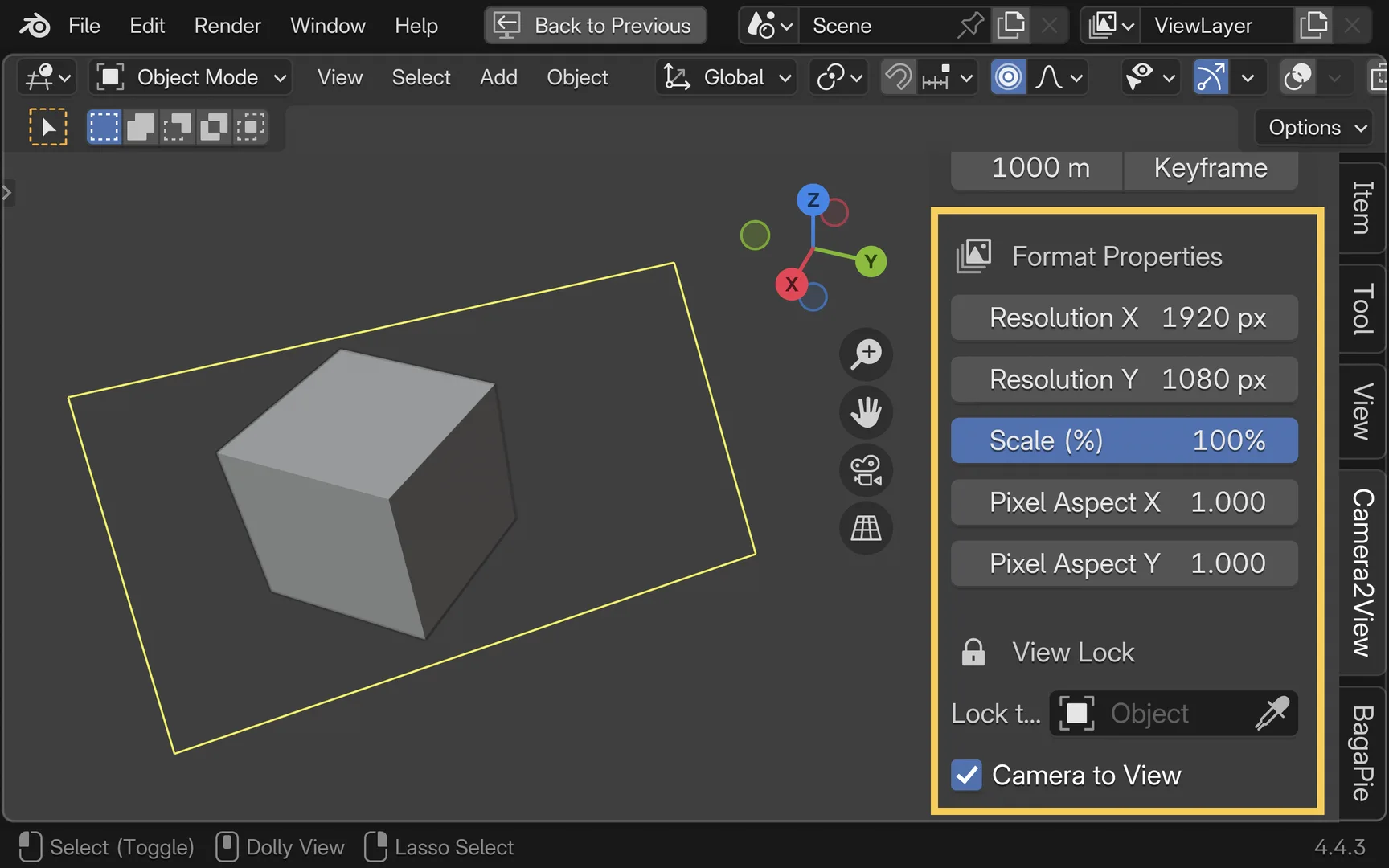Select the tweak select tool icon

(47, 127)
